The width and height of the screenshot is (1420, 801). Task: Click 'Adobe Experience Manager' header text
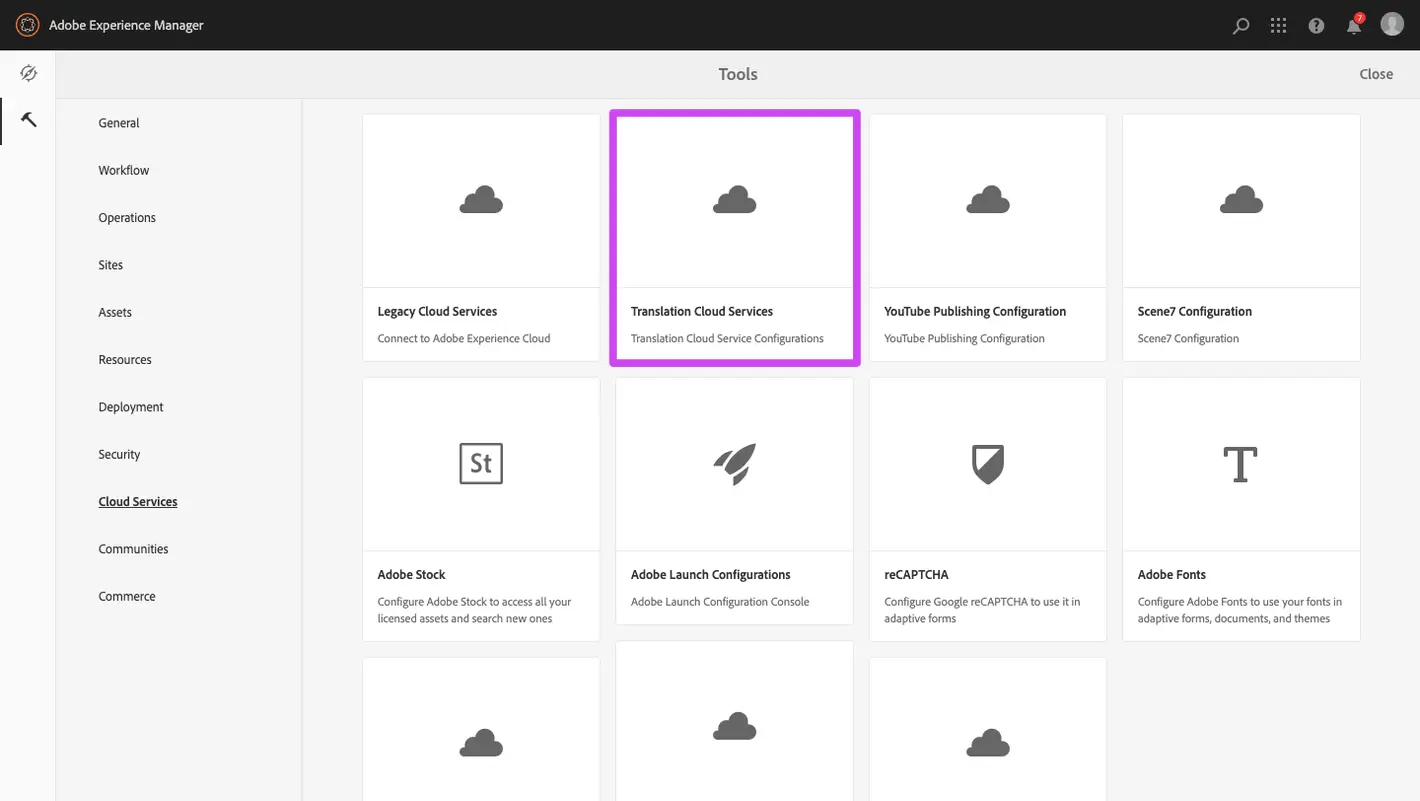click(x=126, y=25)
